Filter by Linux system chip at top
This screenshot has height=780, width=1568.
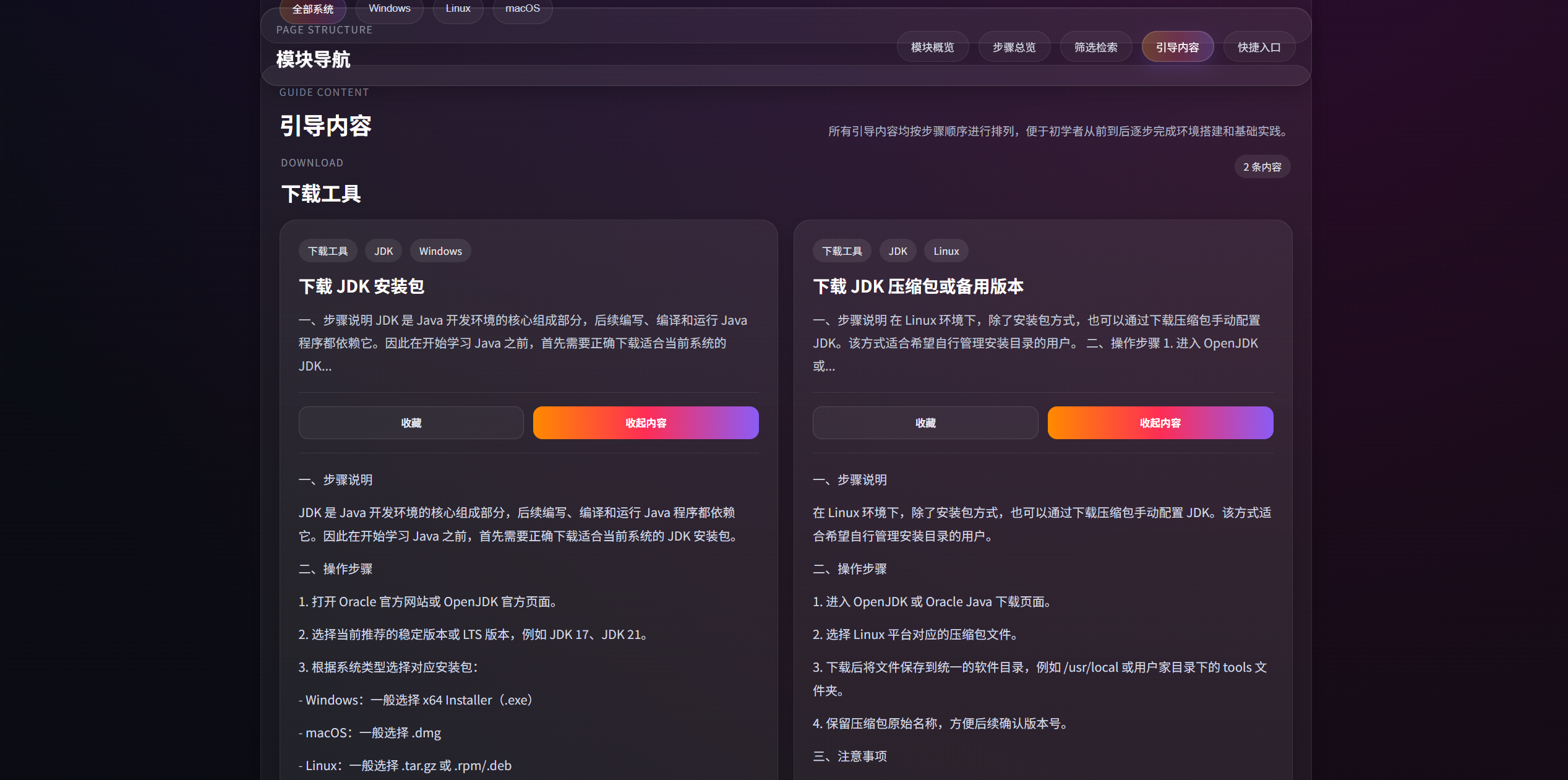tap(458, 9)
